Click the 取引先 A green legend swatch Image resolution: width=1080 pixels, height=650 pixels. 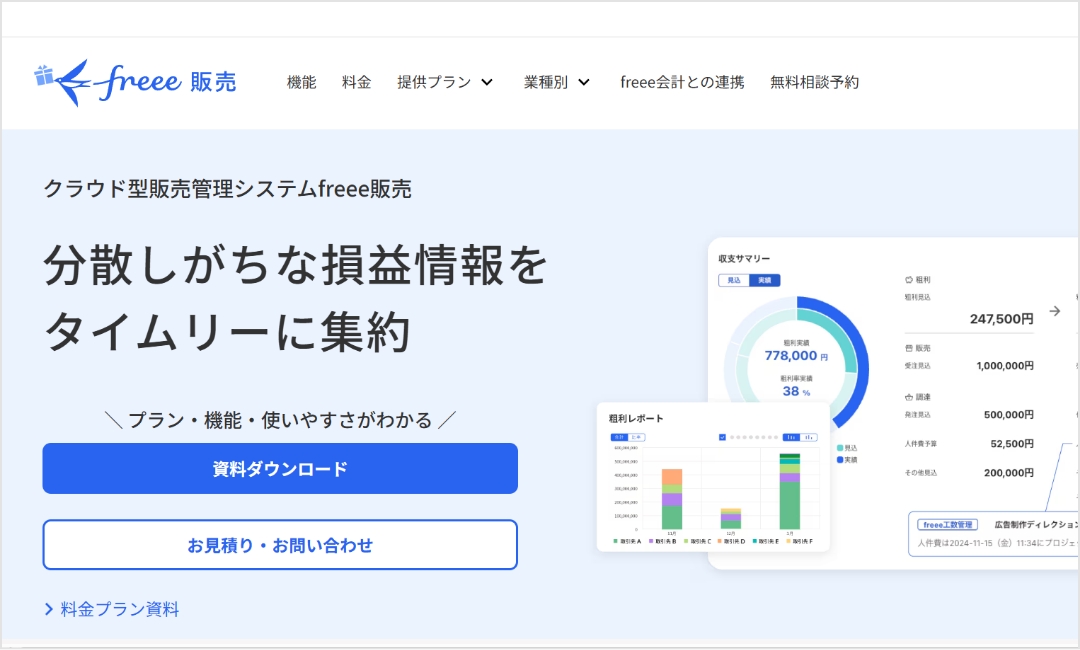[x=614, y=541]
